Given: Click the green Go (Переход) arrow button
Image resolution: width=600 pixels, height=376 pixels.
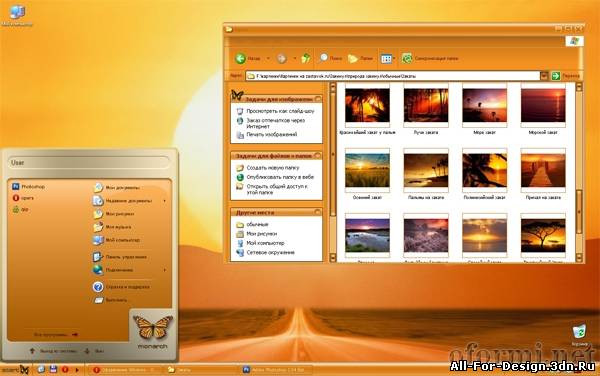Looking at the screenshot, I should coord(556,76).
